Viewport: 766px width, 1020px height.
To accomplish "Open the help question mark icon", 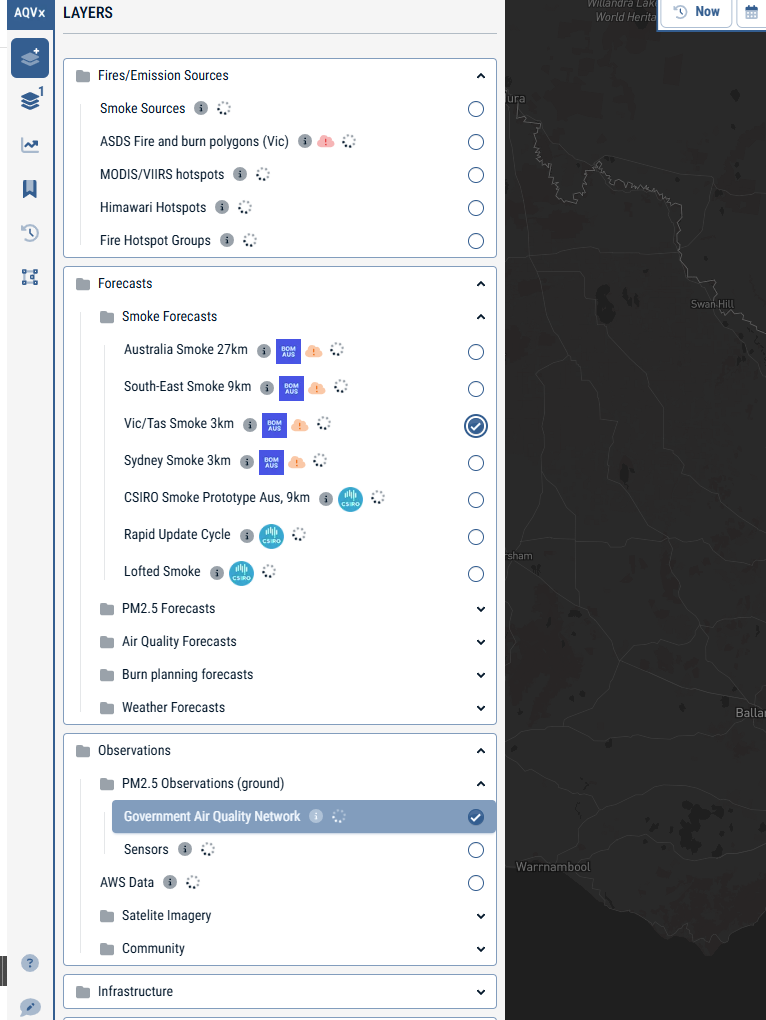I will (x=30, y=963).
